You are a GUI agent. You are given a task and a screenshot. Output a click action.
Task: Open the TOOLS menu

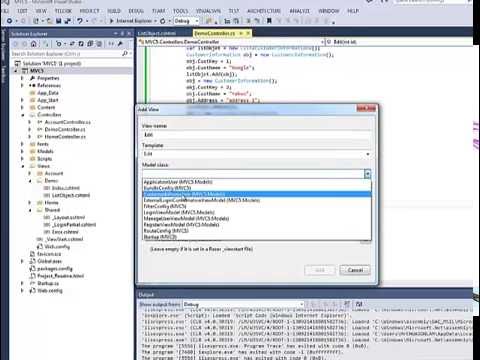[x=180, y=11]
